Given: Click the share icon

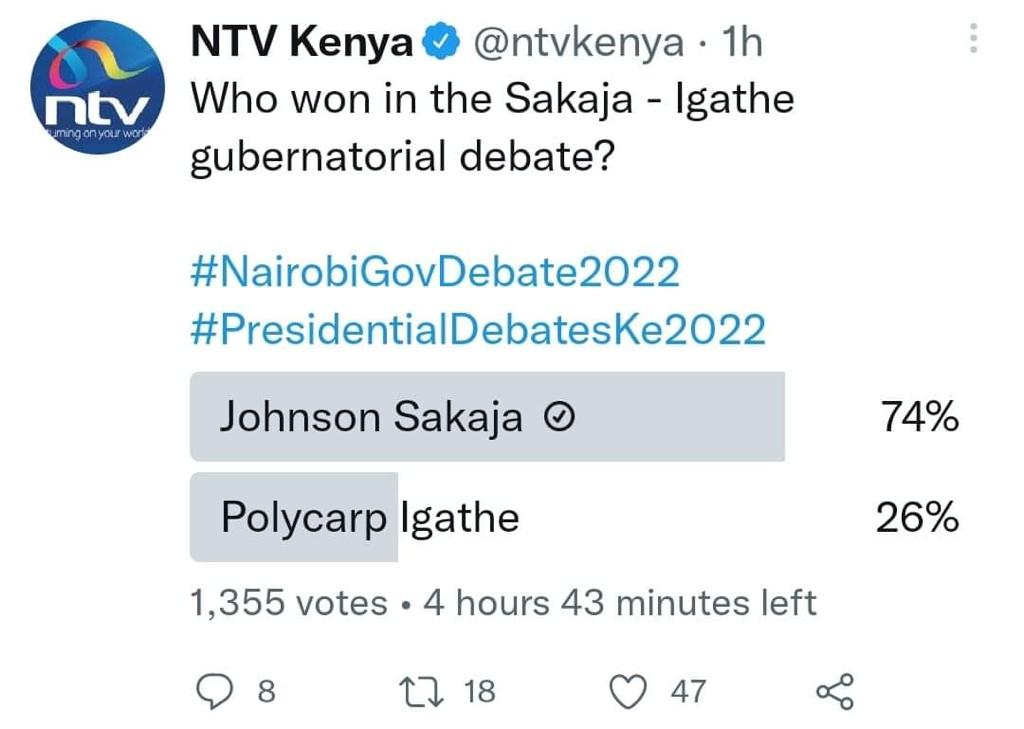Looking at the screenshot, I should point(835,691).
